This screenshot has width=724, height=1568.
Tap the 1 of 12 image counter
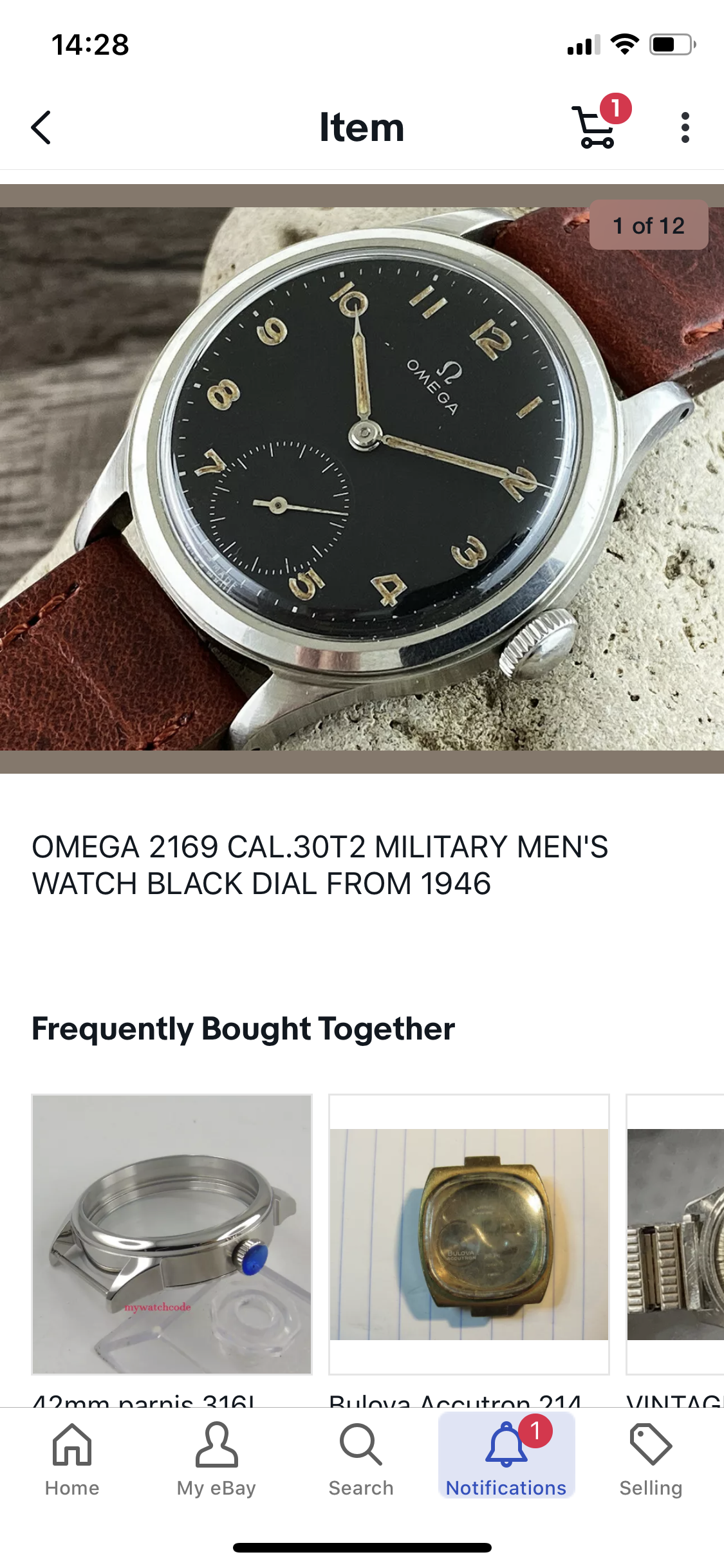point(649,225)
